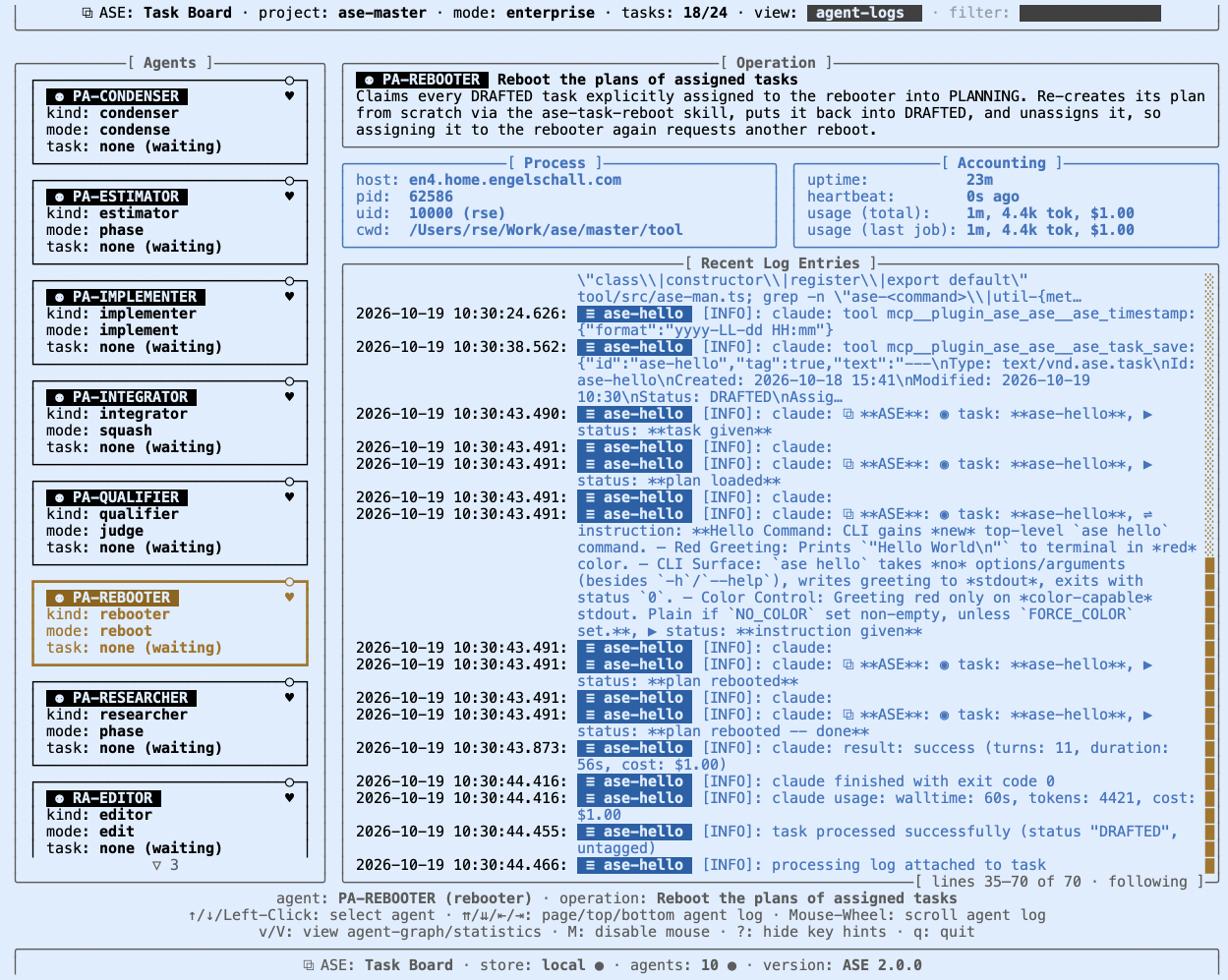Screen dimensions: 1228x980
Task: Click 'processing log attached to task' log text
Action: click(908, 865)
